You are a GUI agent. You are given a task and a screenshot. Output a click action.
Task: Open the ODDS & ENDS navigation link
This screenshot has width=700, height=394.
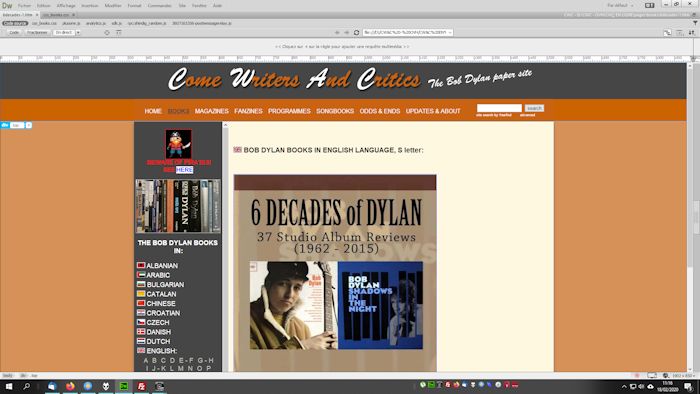point(380,111)
